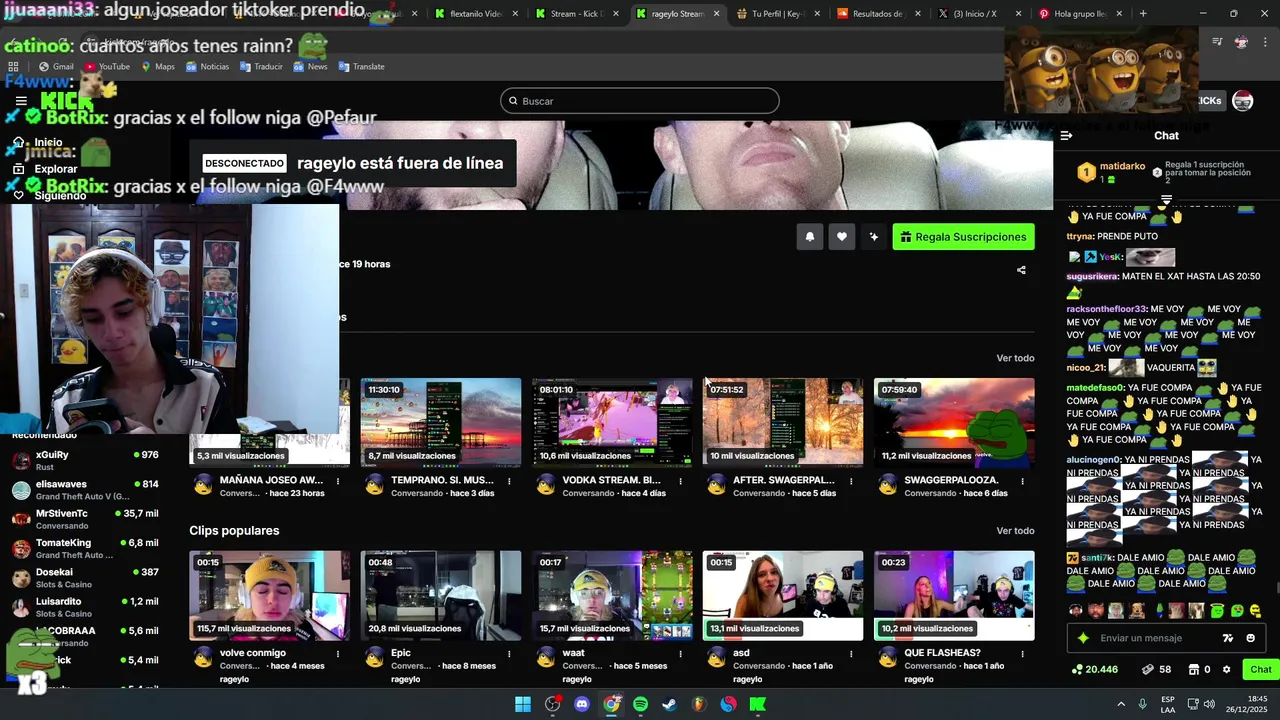
Task: Open recommended channel MrStivenTc
Action: point(85,519)
